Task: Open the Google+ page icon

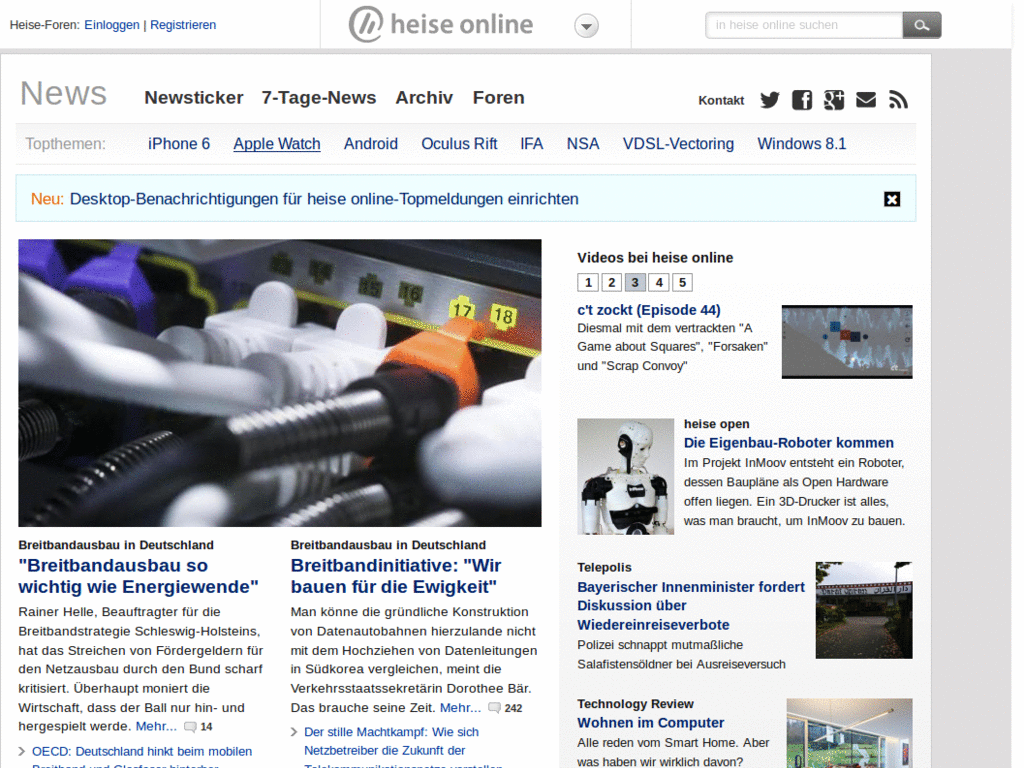Action: [x=833, y=100]
